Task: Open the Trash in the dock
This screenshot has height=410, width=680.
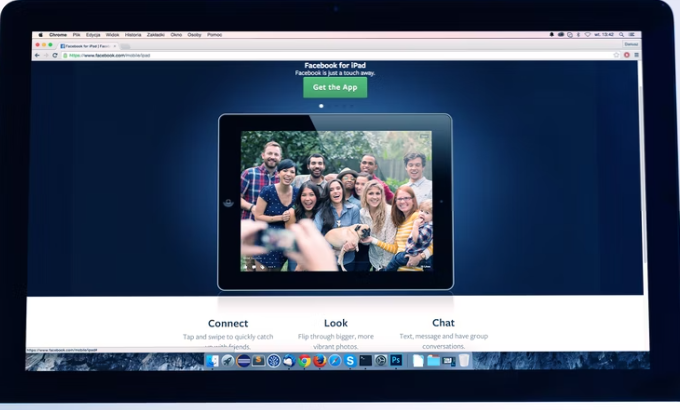Action: [464, 361]
